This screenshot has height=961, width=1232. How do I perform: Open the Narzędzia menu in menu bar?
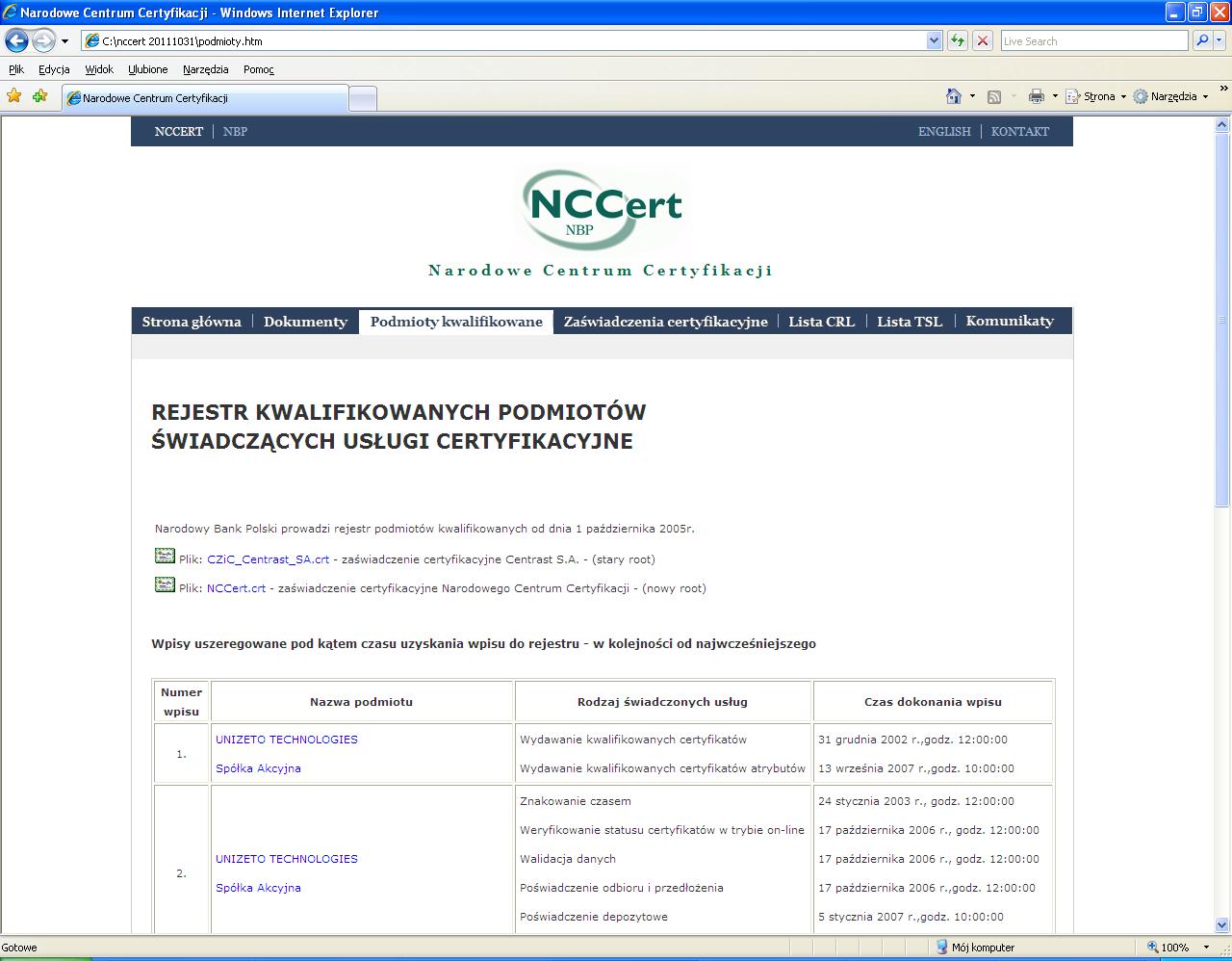(x=206, y=69)
